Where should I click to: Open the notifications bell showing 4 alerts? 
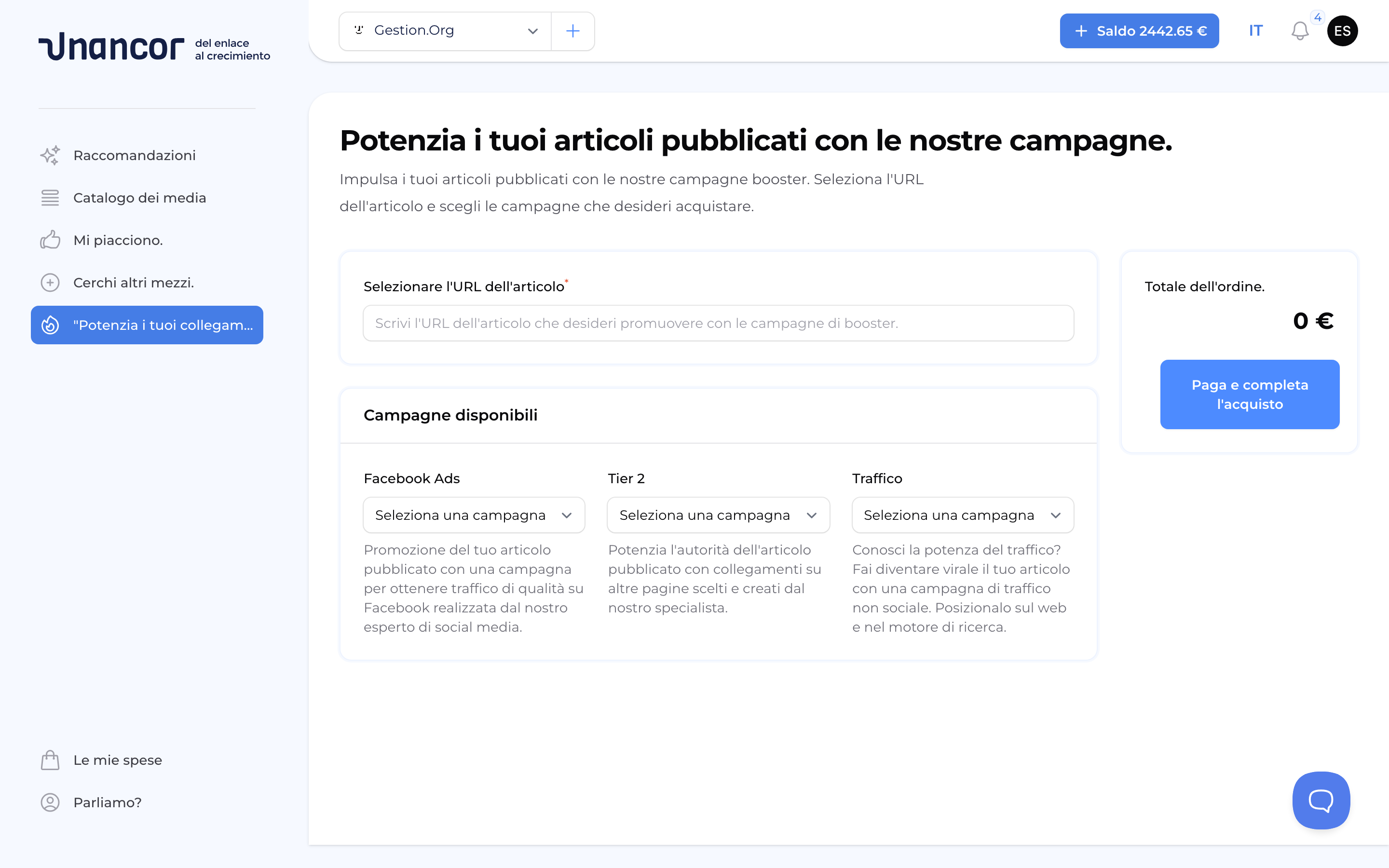pos(1300,31)
